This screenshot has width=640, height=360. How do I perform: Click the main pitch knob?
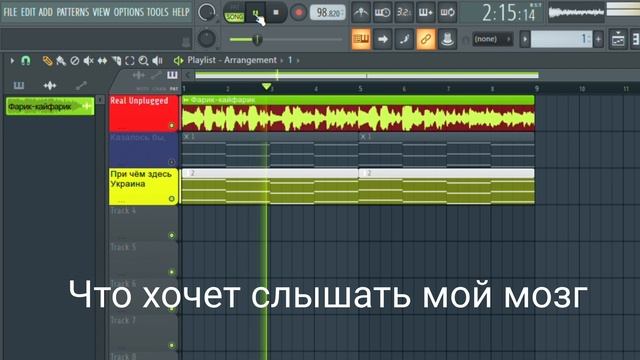point(207,39)
